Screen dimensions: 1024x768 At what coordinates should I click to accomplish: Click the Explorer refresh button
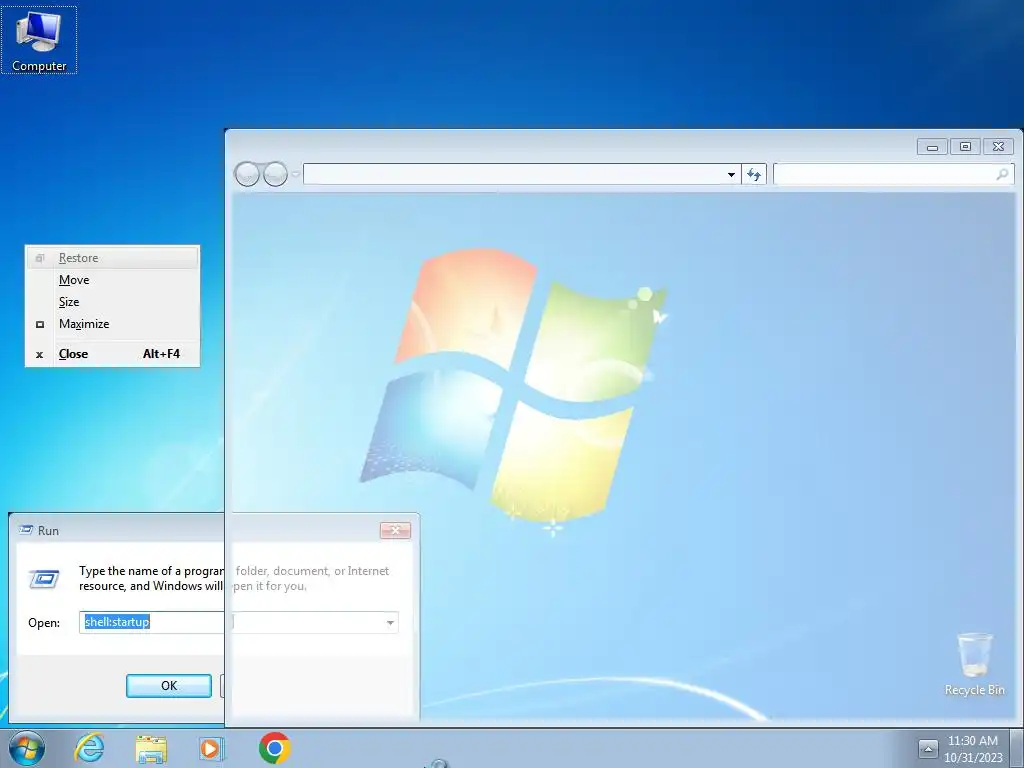754,175
